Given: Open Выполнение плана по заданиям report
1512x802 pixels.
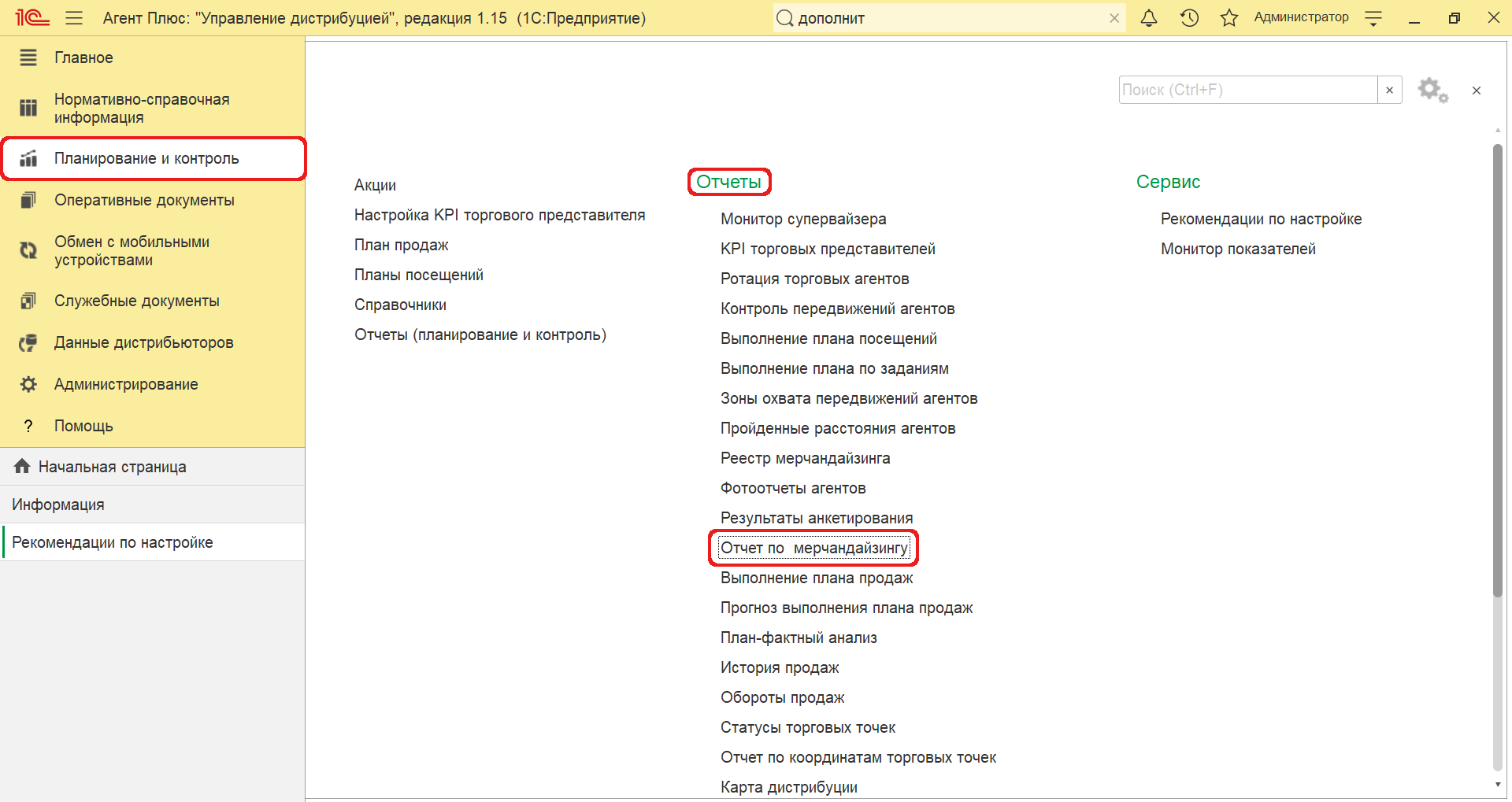Looking at the screenshot, I should tap(834, 368).
